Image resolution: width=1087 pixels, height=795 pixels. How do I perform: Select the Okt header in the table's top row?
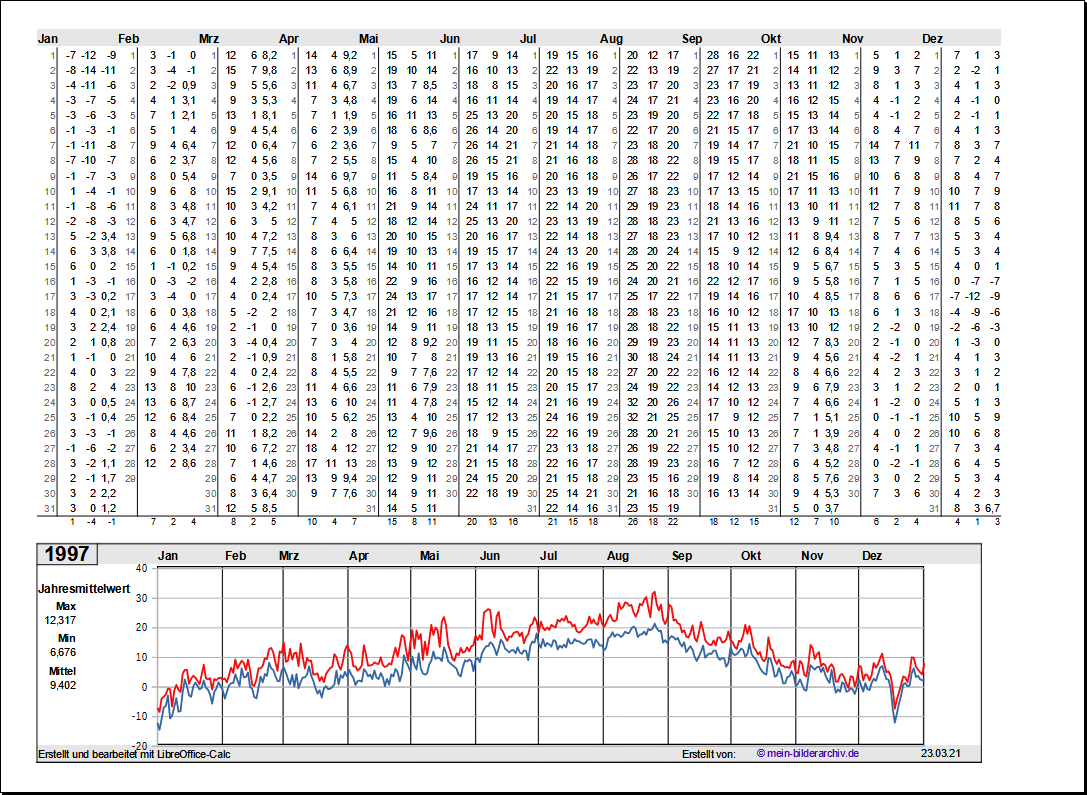(771, 38)
